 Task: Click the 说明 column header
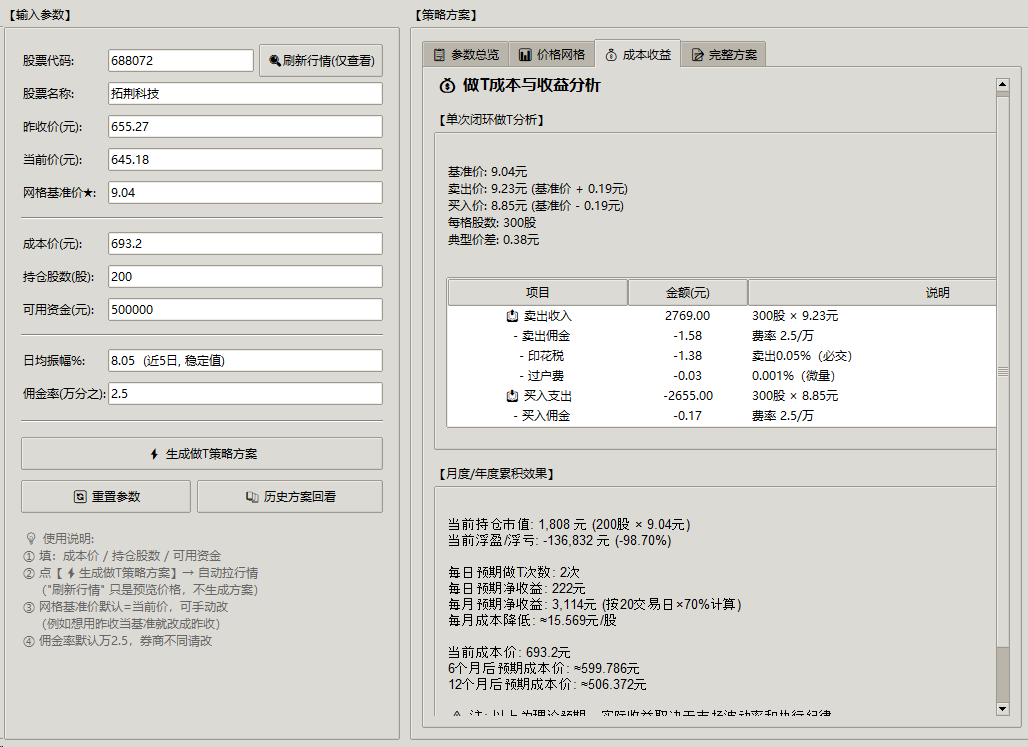coord(872,293)
